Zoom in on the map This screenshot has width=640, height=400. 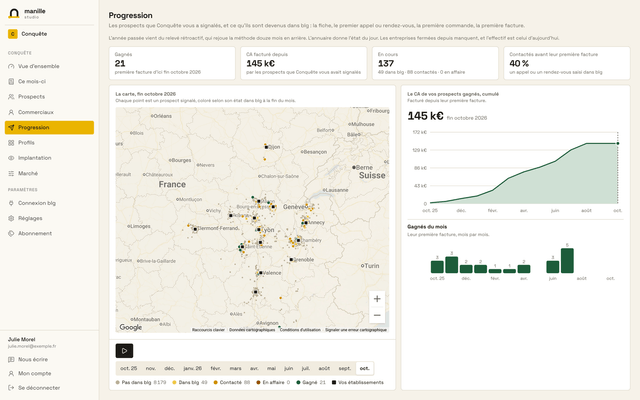(x=377, y=299)
